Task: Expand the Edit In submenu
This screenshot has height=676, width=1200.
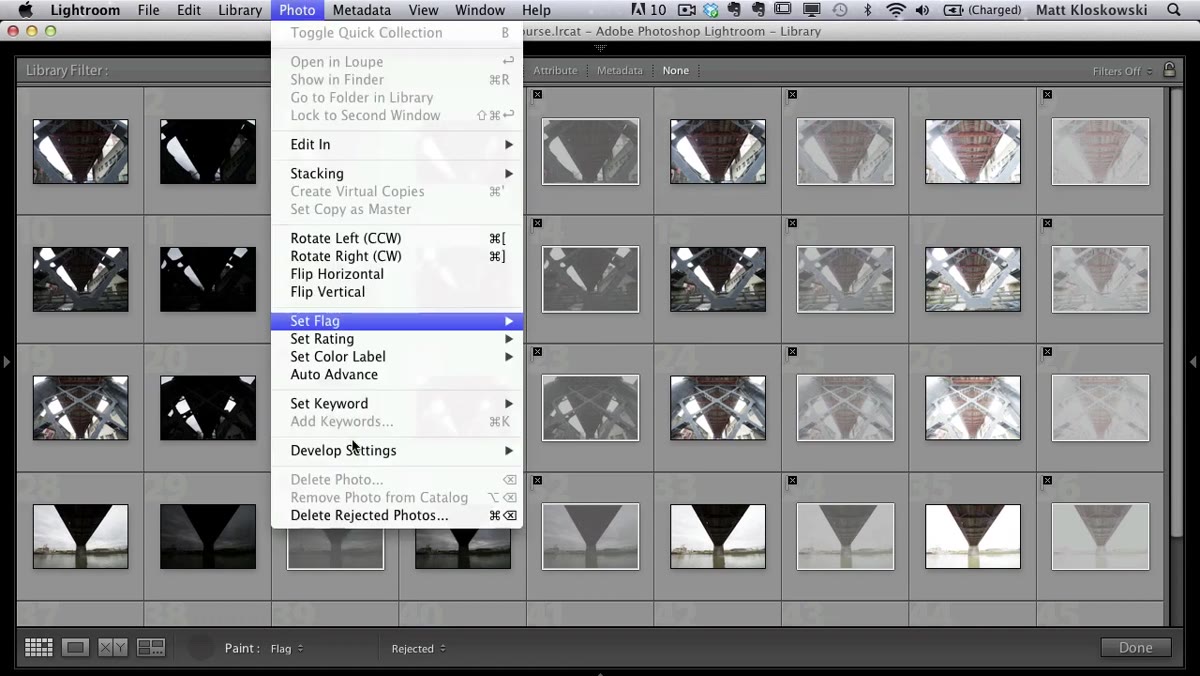Action: [397, 144]
